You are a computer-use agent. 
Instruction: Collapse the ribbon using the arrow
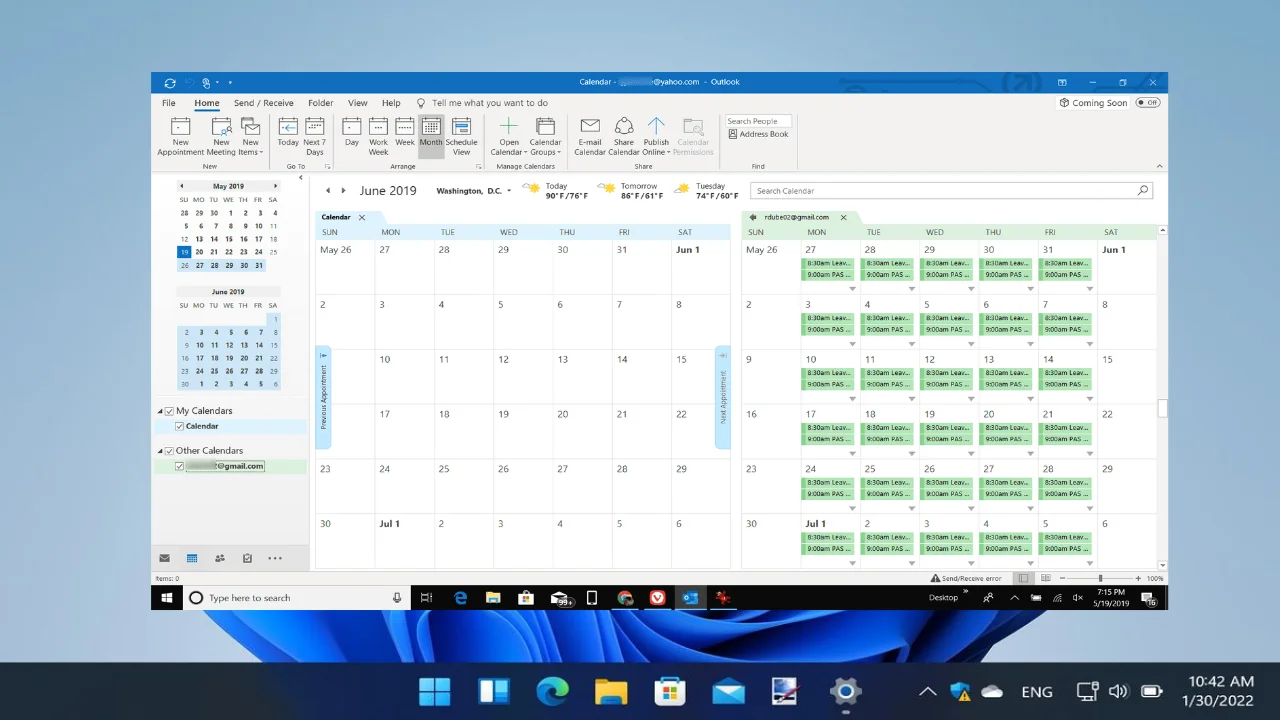pos(1159,166)
